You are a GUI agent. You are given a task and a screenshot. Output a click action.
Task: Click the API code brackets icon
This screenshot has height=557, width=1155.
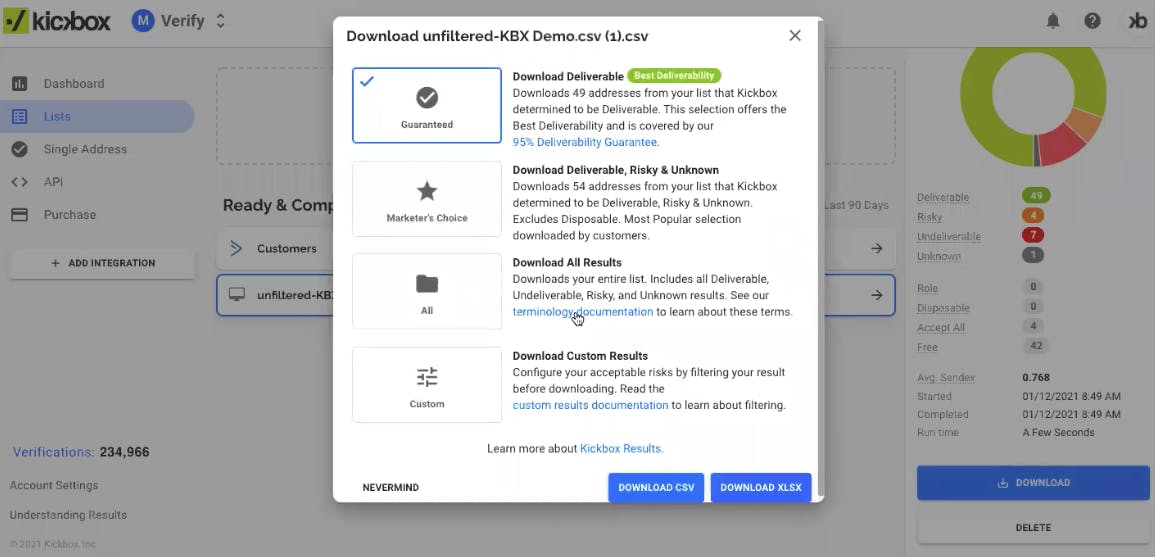click(x=19, y=182)
